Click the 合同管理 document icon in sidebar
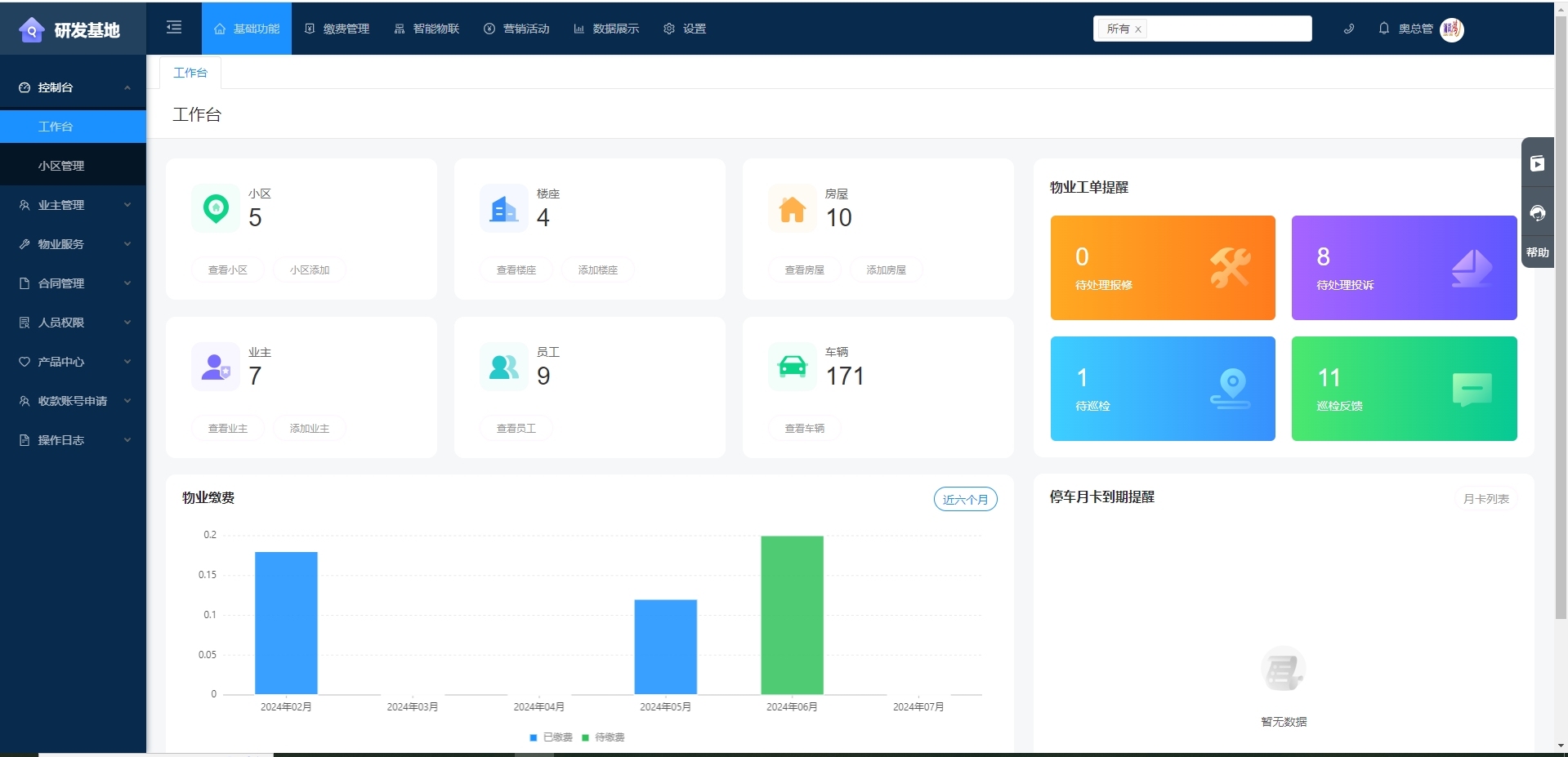 (x=25, y=283)
